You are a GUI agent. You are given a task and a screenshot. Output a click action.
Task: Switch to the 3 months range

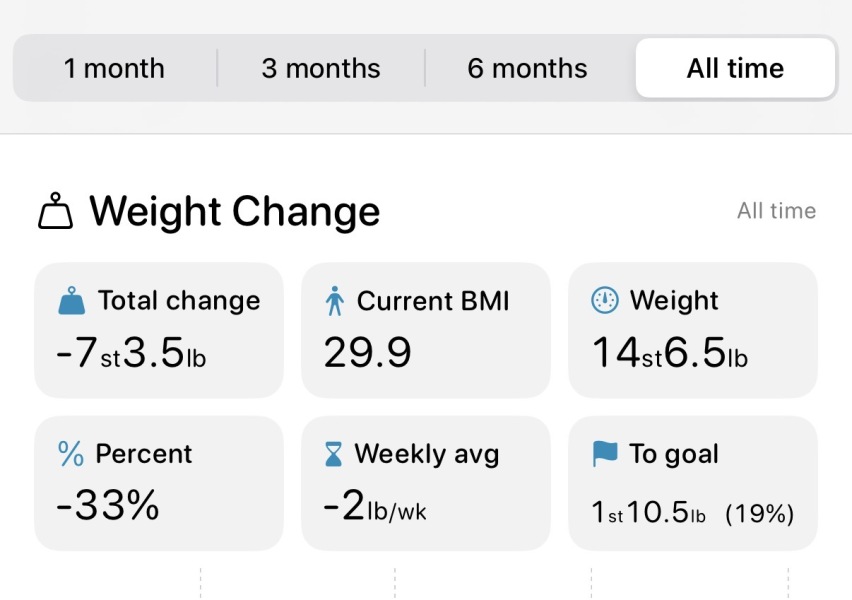point(321,69)
